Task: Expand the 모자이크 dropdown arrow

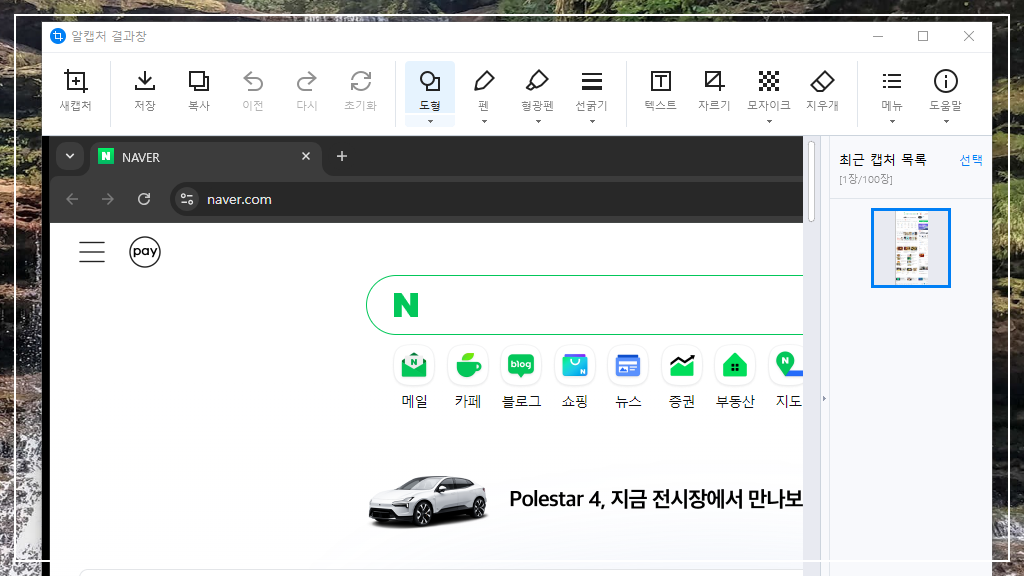Action: tap(769, 121)
